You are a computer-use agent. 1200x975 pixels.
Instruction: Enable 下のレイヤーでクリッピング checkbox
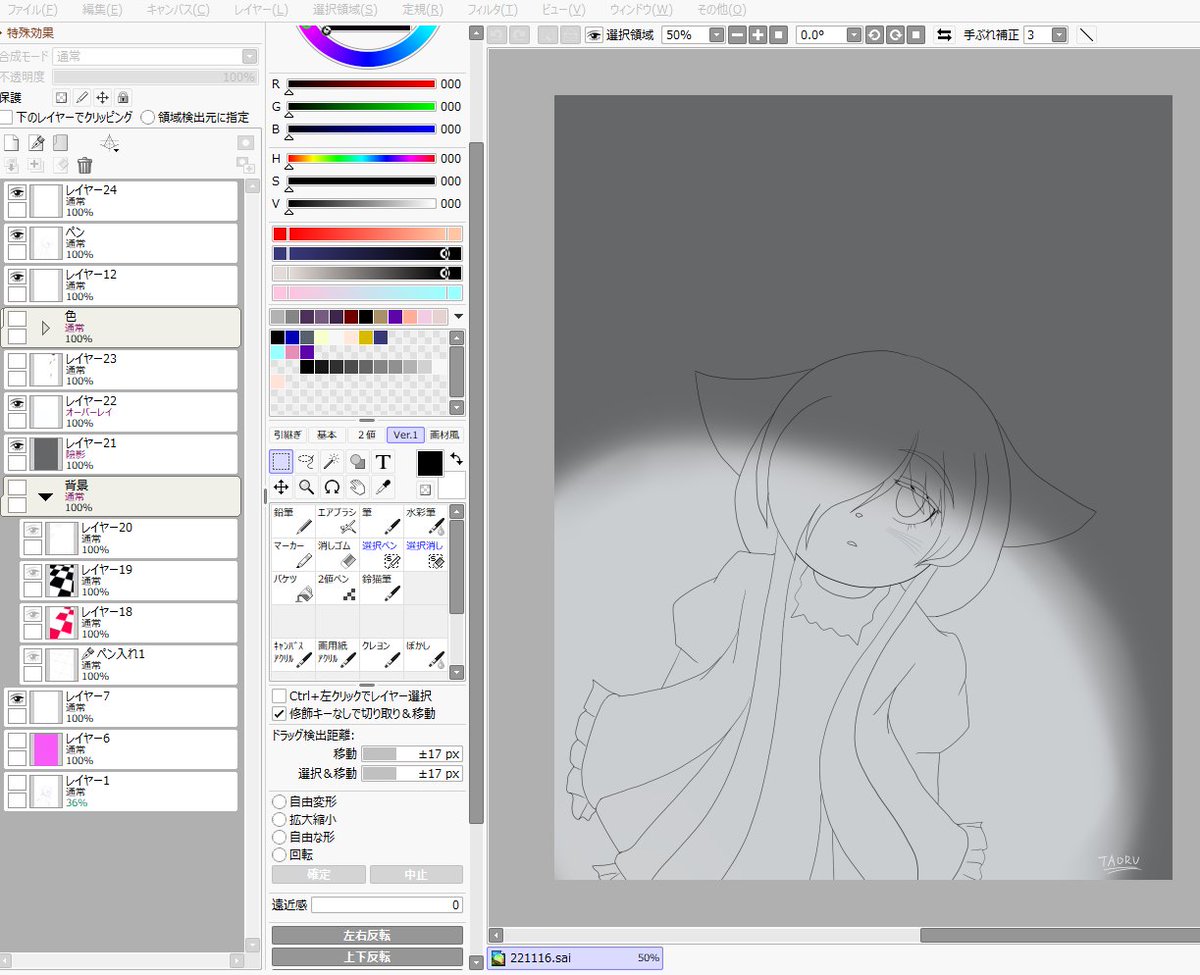click(6, 117)
